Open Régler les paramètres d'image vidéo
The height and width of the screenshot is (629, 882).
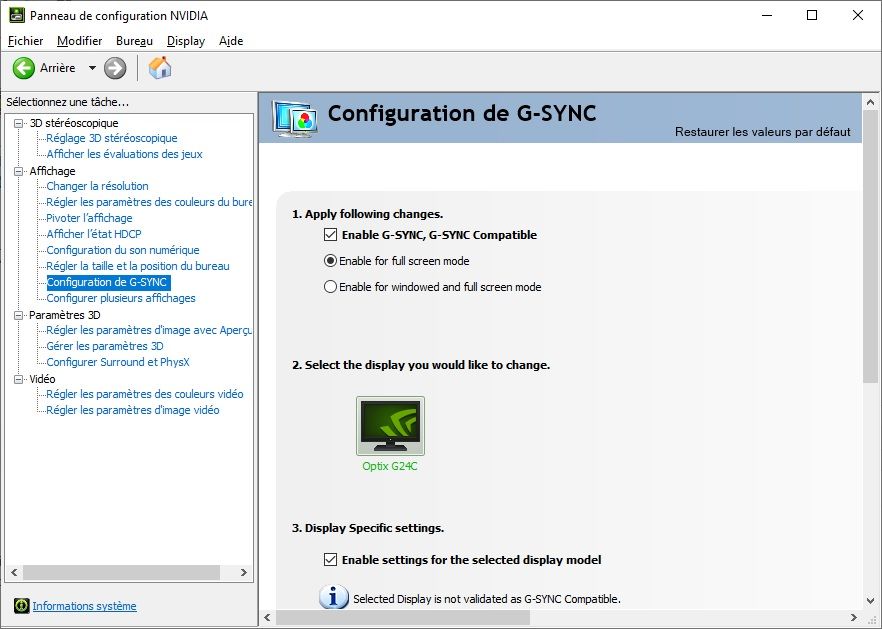click(x=133, y=410)
